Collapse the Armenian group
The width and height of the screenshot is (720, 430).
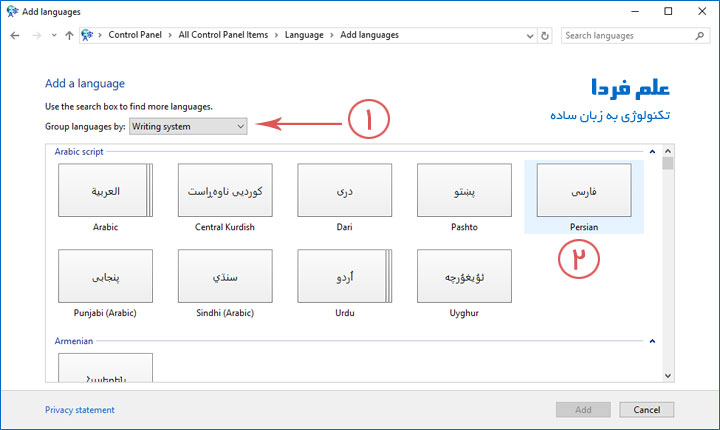[x=653, y=341]
